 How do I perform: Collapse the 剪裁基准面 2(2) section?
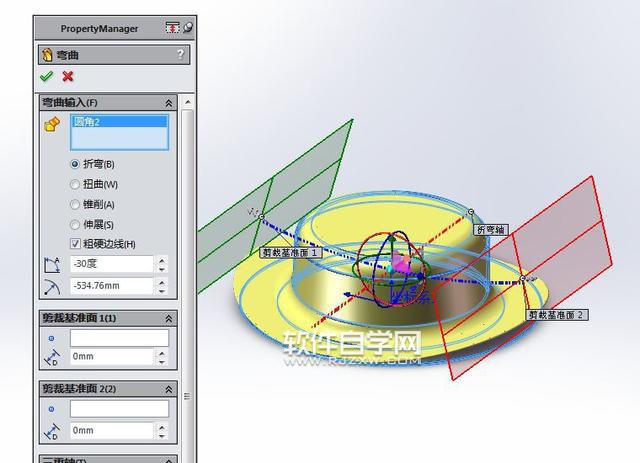click(x=169, y=390)
